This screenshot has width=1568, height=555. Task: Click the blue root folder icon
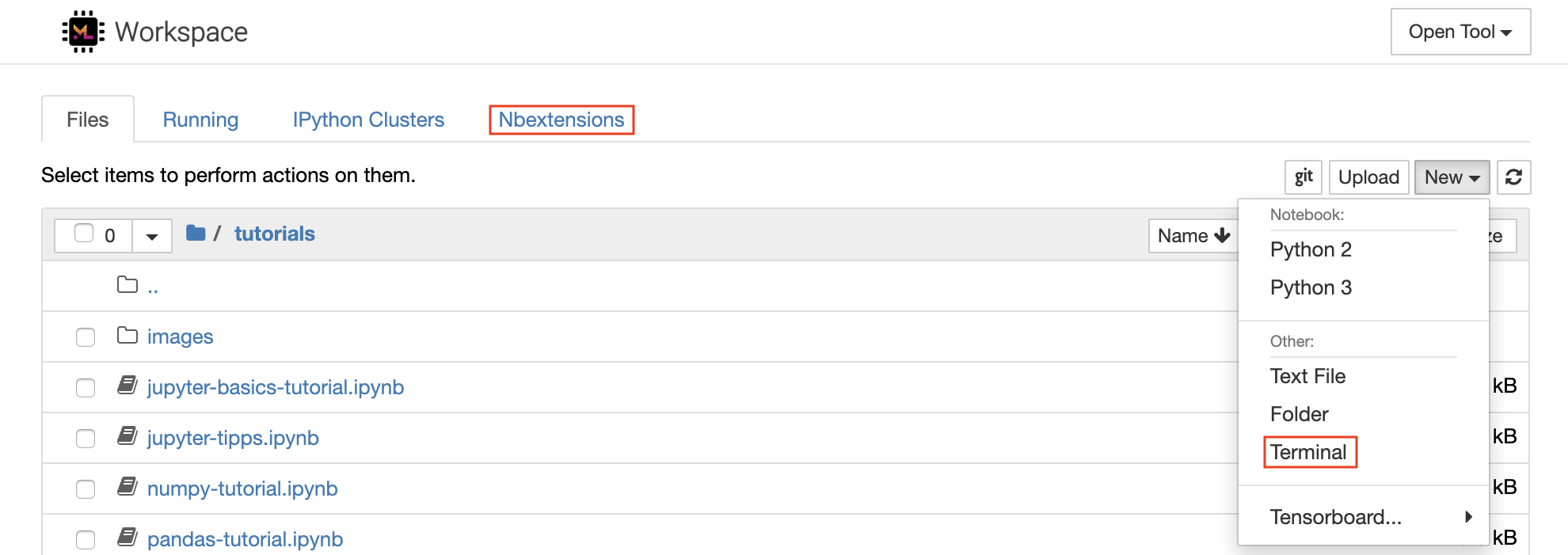(196, 234)
